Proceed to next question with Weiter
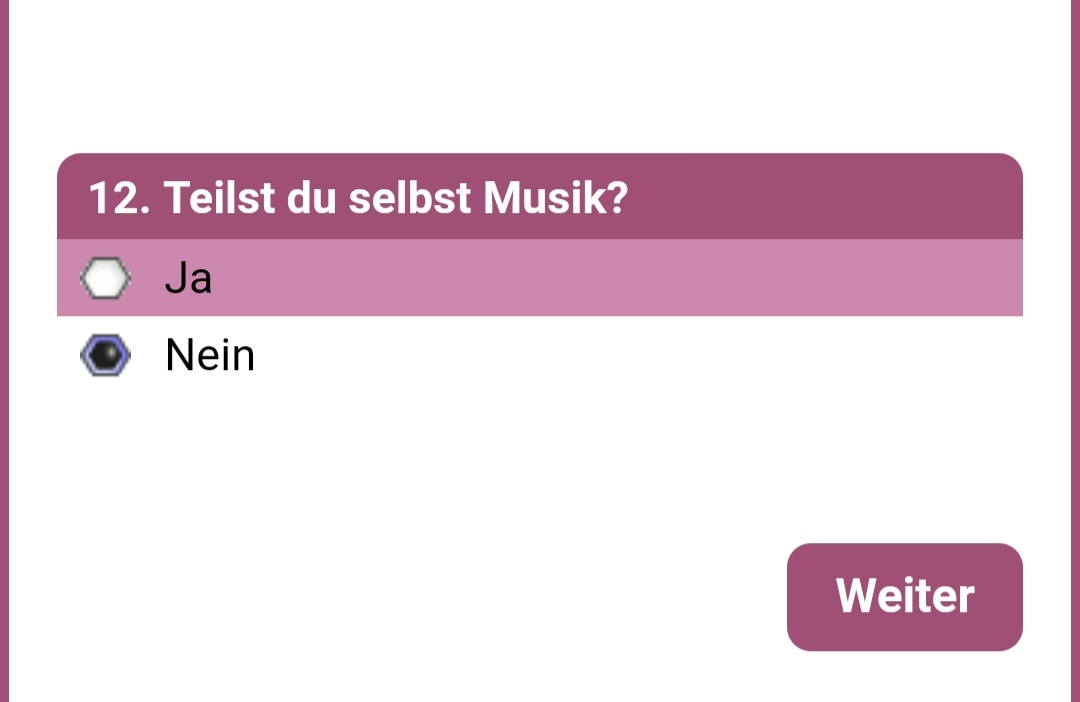The height and width of the screenshot is (702, 1080). (904, 597)
